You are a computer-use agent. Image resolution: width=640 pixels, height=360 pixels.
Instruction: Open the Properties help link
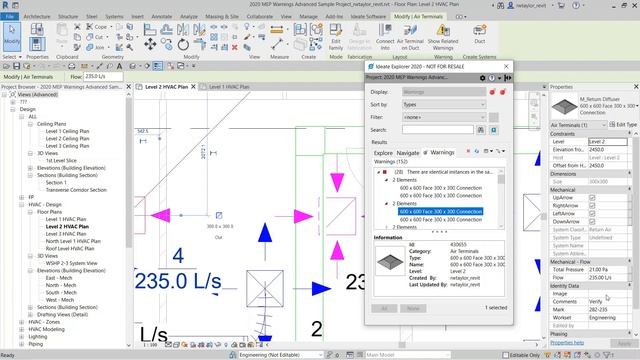click(x=567, y=343)
